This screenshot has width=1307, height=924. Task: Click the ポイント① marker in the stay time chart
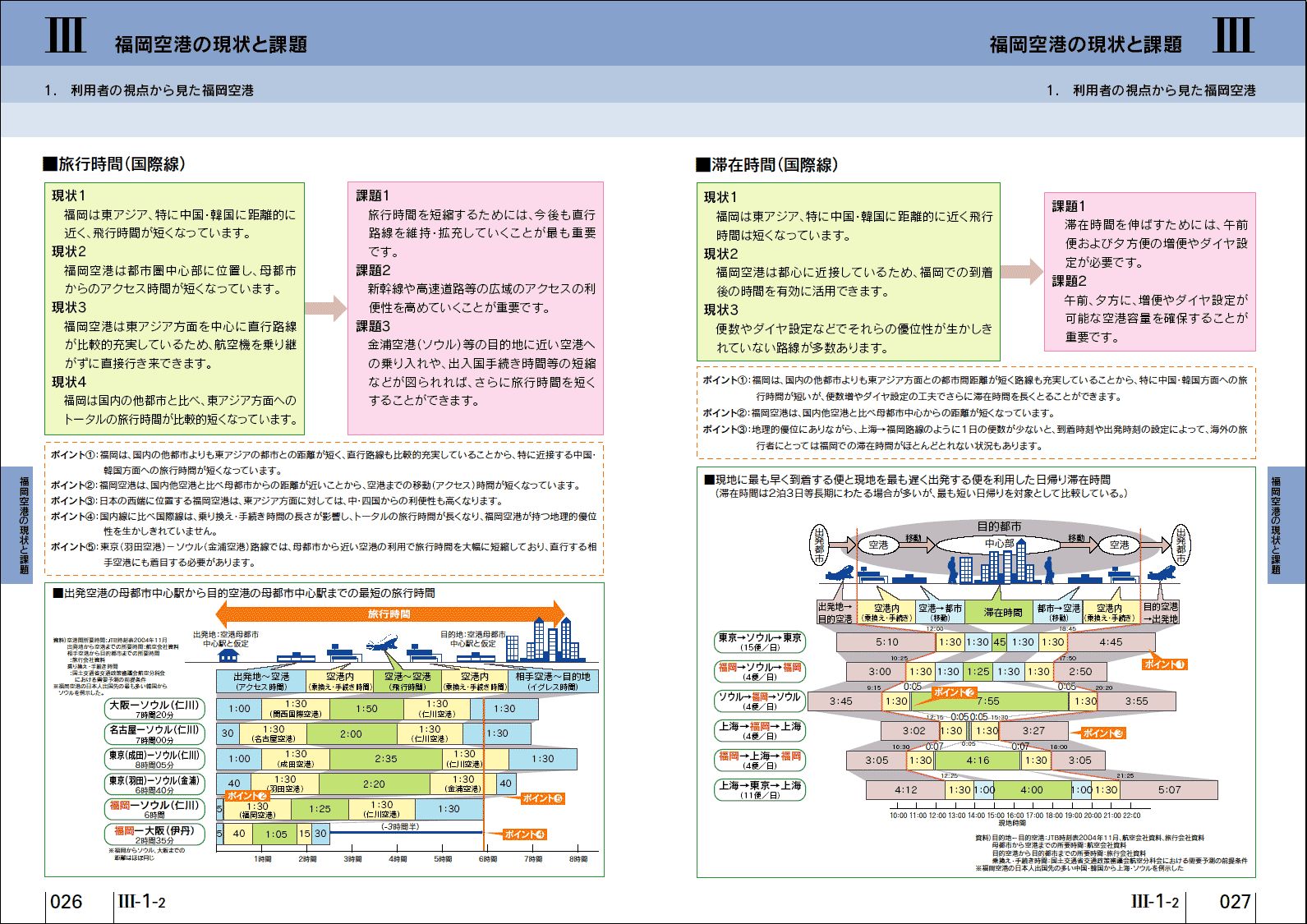[1165, 664]
